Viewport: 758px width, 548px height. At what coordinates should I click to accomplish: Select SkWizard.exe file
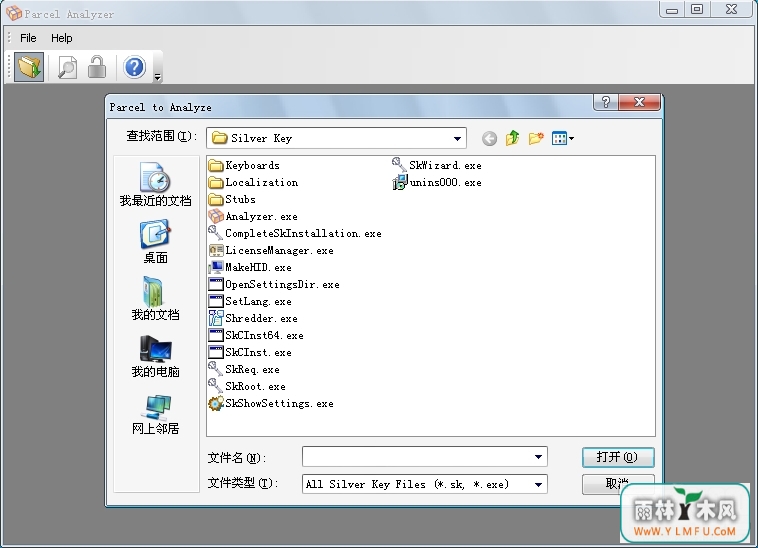(x=437, y=165)
